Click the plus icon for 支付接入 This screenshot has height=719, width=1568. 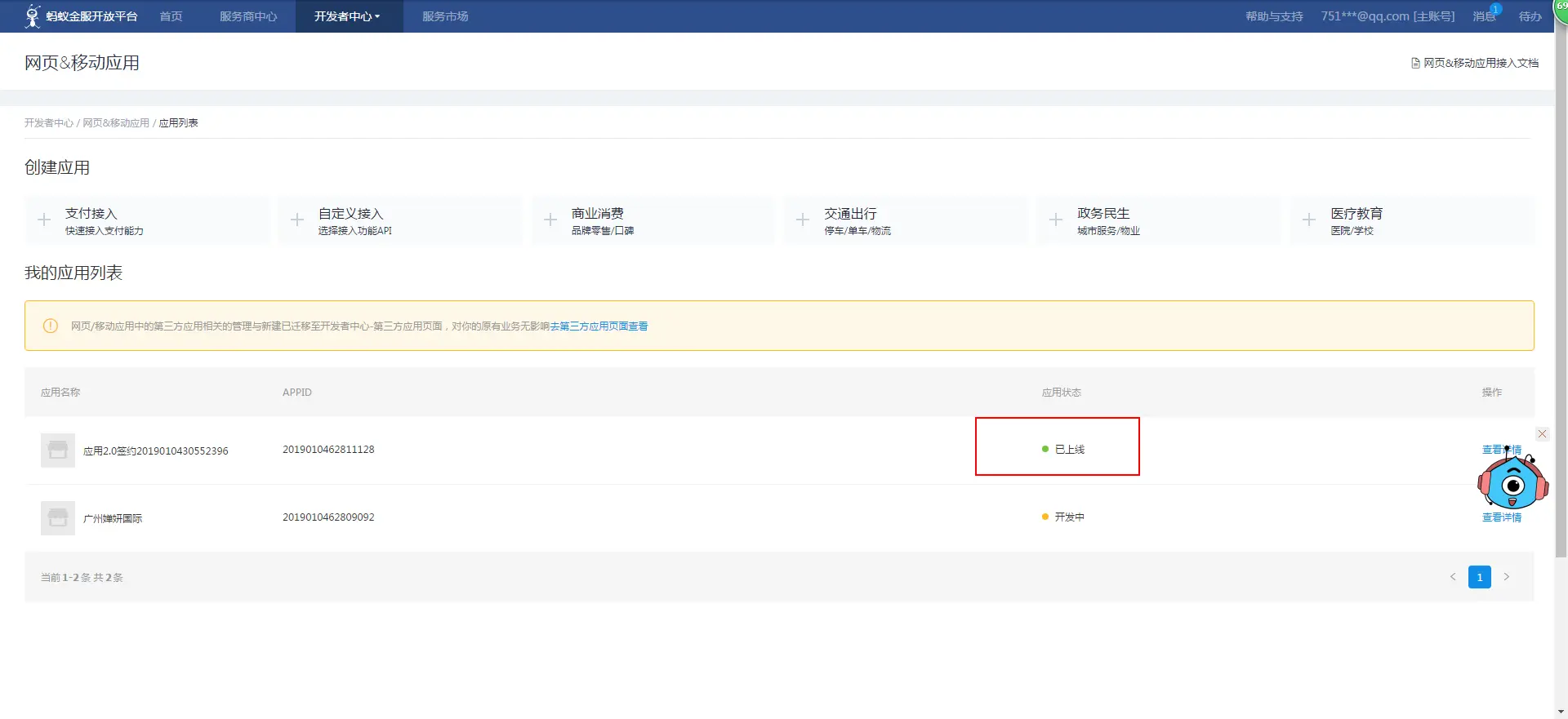coord(44,220)
